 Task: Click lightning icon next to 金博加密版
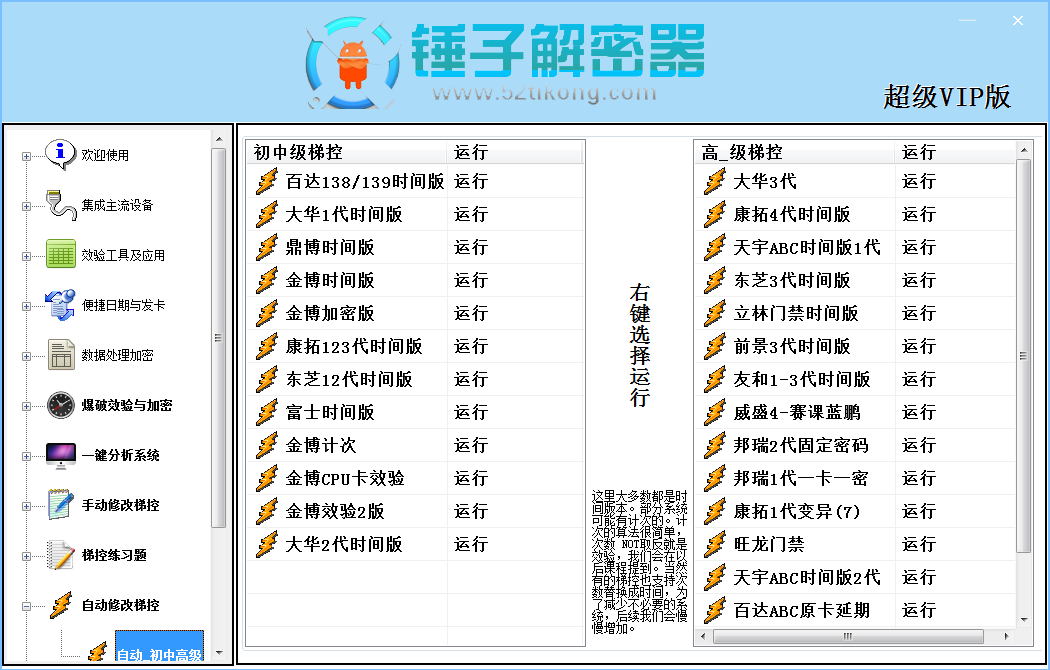(x=267, y=313)
